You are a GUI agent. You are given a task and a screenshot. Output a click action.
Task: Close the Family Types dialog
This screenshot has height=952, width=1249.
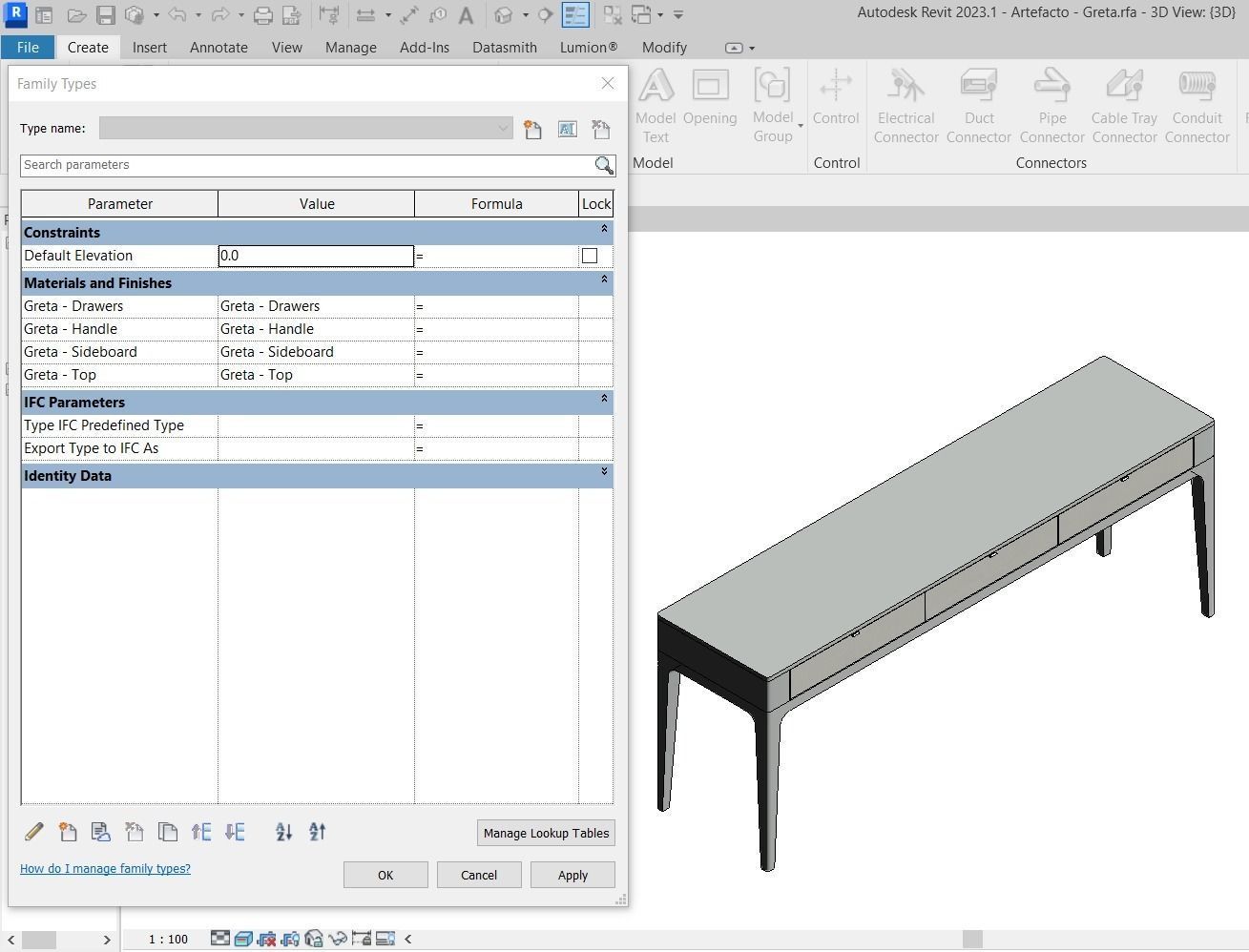pyautogui.click(x=608, y=83)
